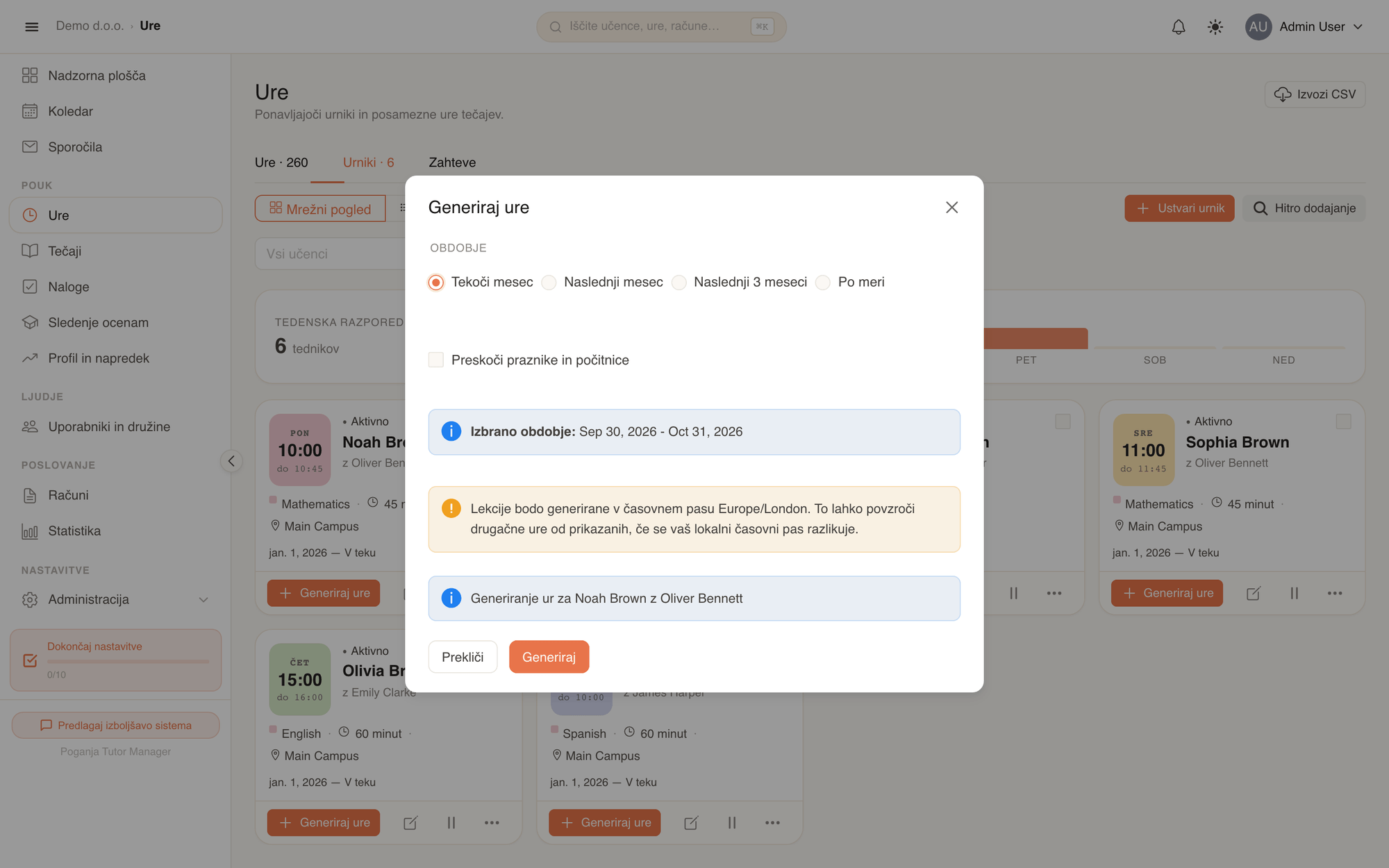This screenshot has width=1389, height=868.
Task: Enable Preskoči praznike in počitnice checkbox
Action: pos(436,360)
